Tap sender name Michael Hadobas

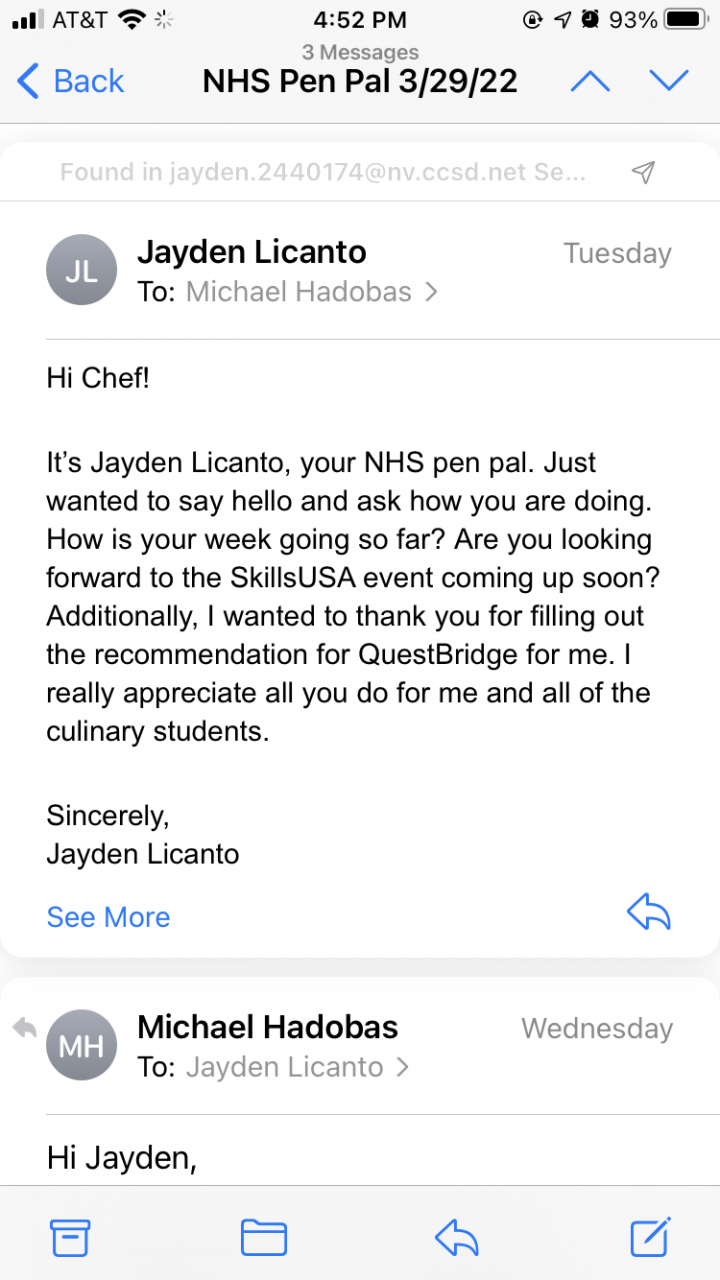(x=267, y=1027)
